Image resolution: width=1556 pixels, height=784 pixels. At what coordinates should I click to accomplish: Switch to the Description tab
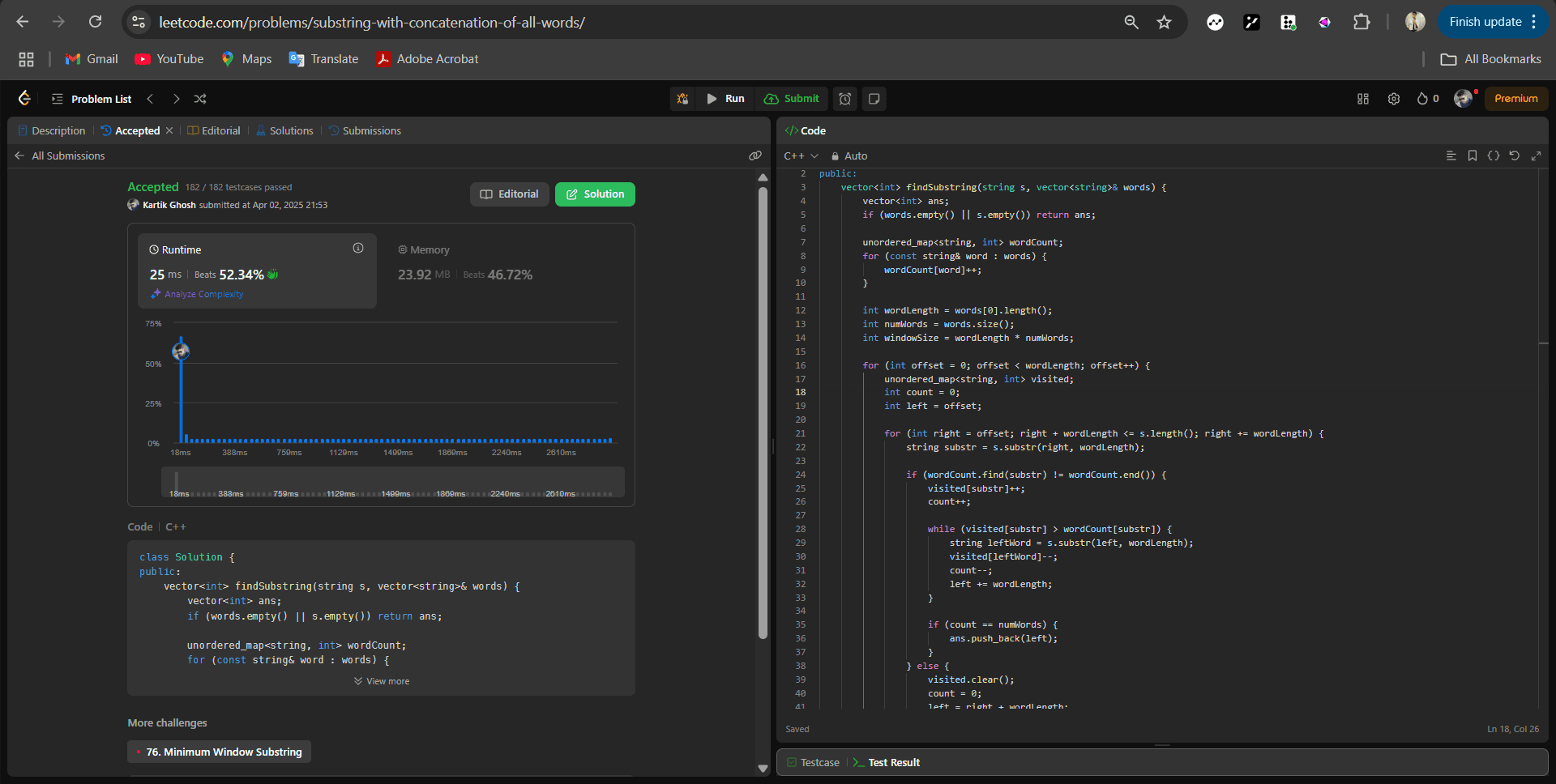pos(51,130)
